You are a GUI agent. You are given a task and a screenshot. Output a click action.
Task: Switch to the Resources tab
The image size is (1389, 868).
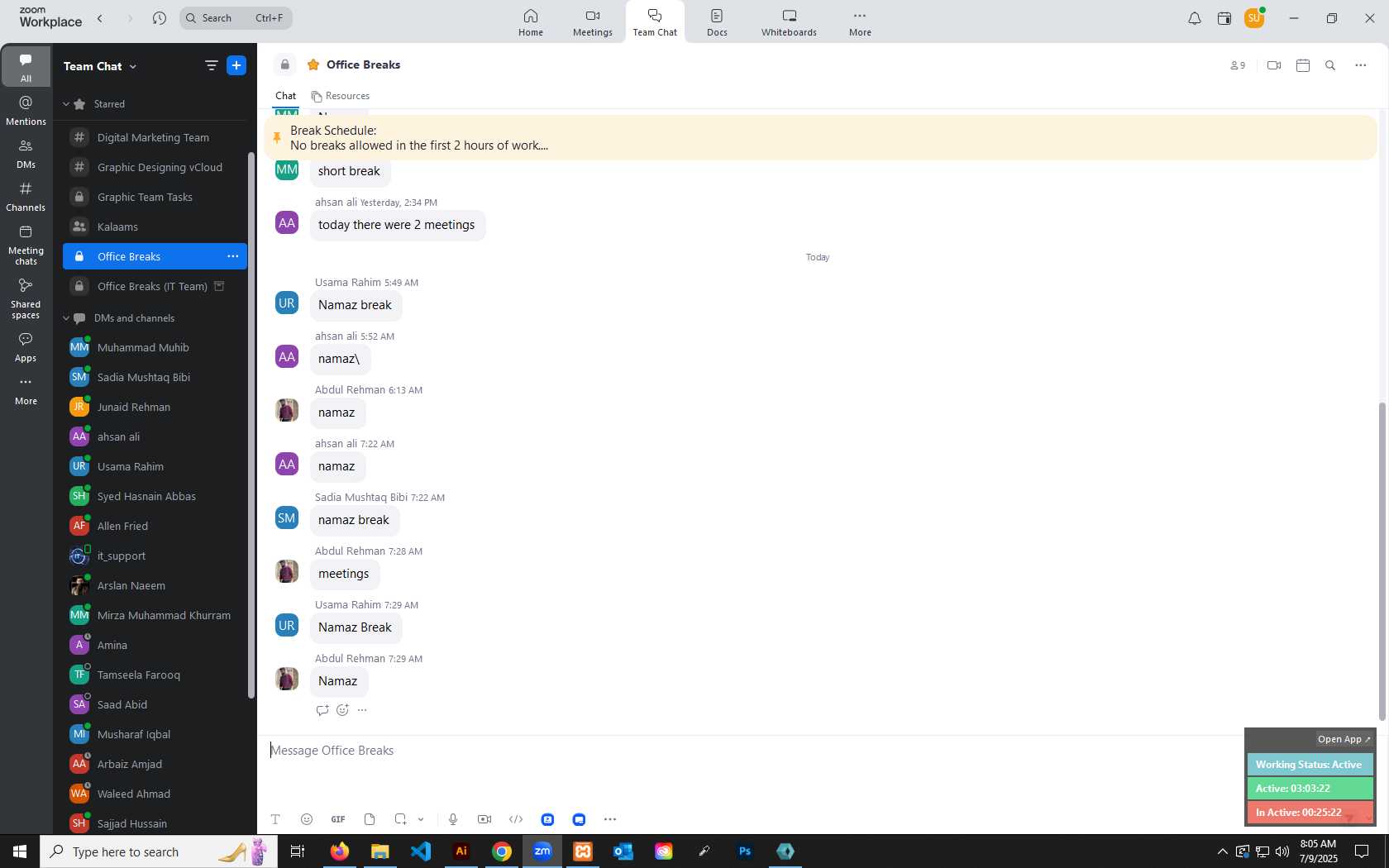tap(341, 96)
